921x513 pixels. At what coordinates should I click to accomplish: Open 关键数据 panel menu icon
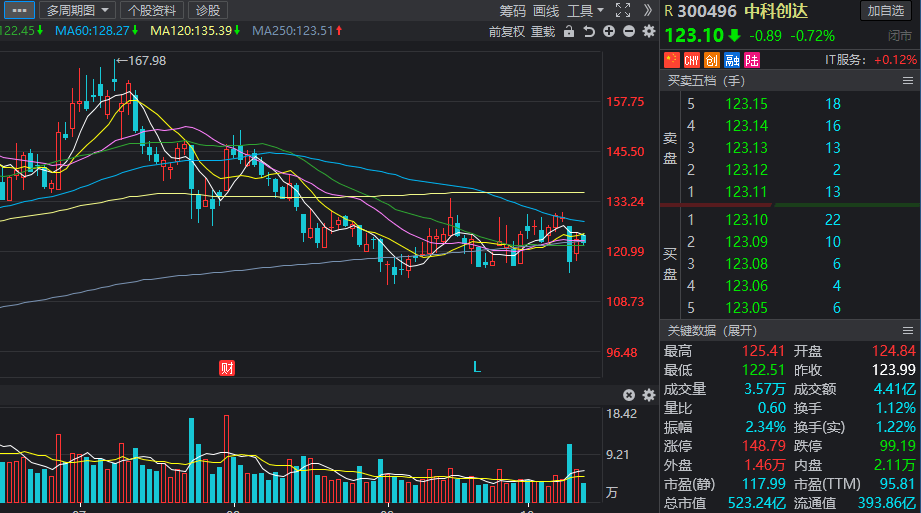(x=907, y=330)
